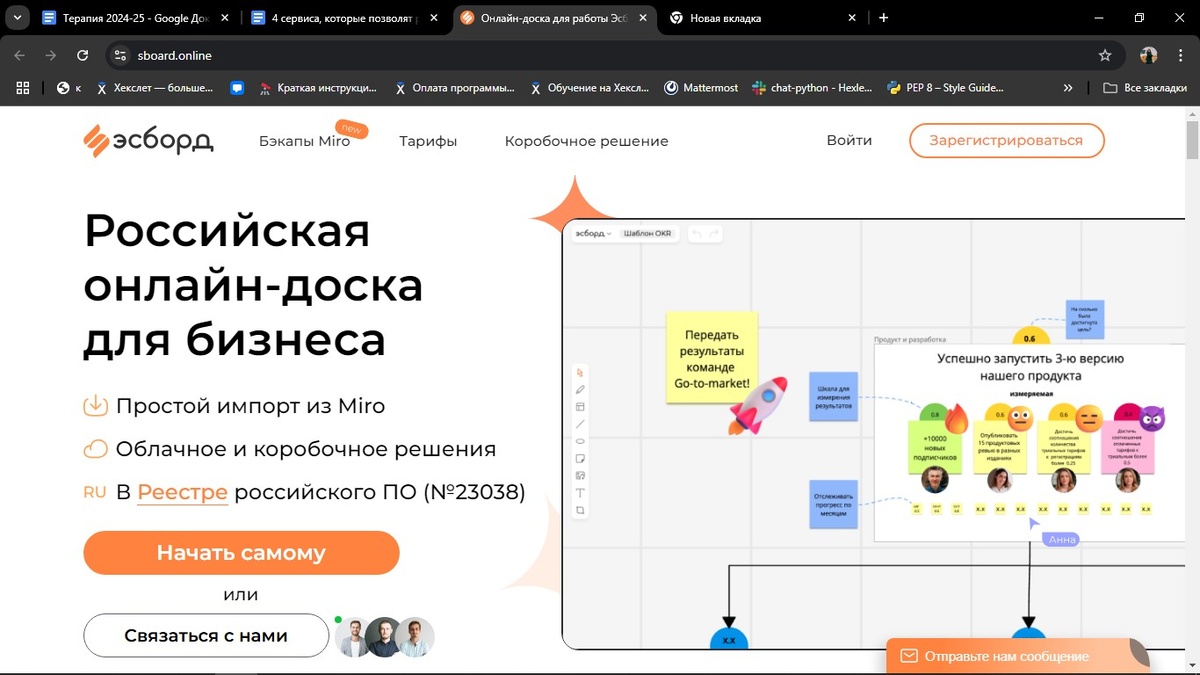Viewport: 1200px width, 675px height.
Task: Select the text tool in board toolbar
Action: point(580,493)
